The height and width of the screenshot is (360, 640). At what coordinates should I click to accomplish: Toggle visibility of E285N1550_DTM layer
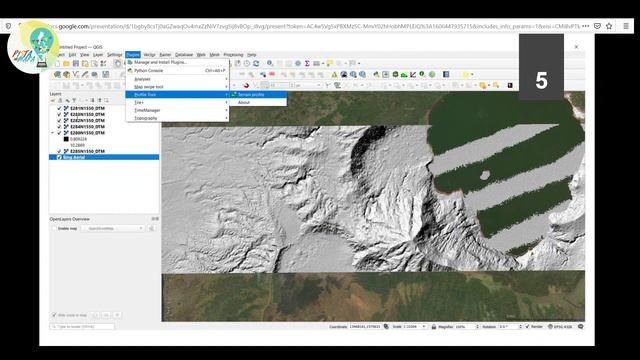59,151
